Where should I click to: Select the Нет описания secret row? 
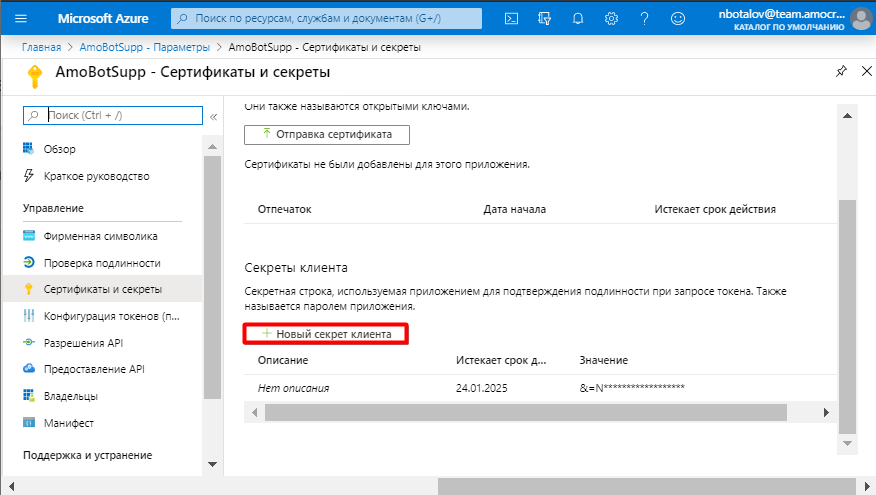(540, 388)
